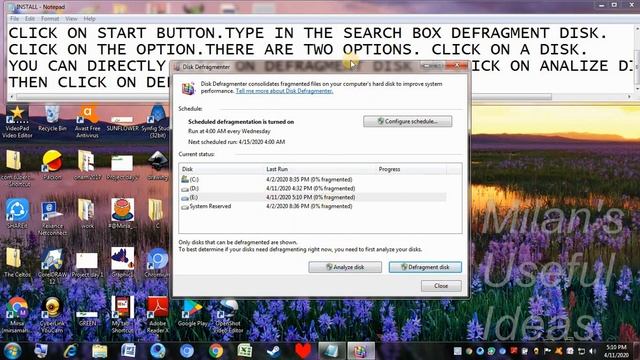
Task: Open the View menu in Notepad
Action: coord(71,19)
